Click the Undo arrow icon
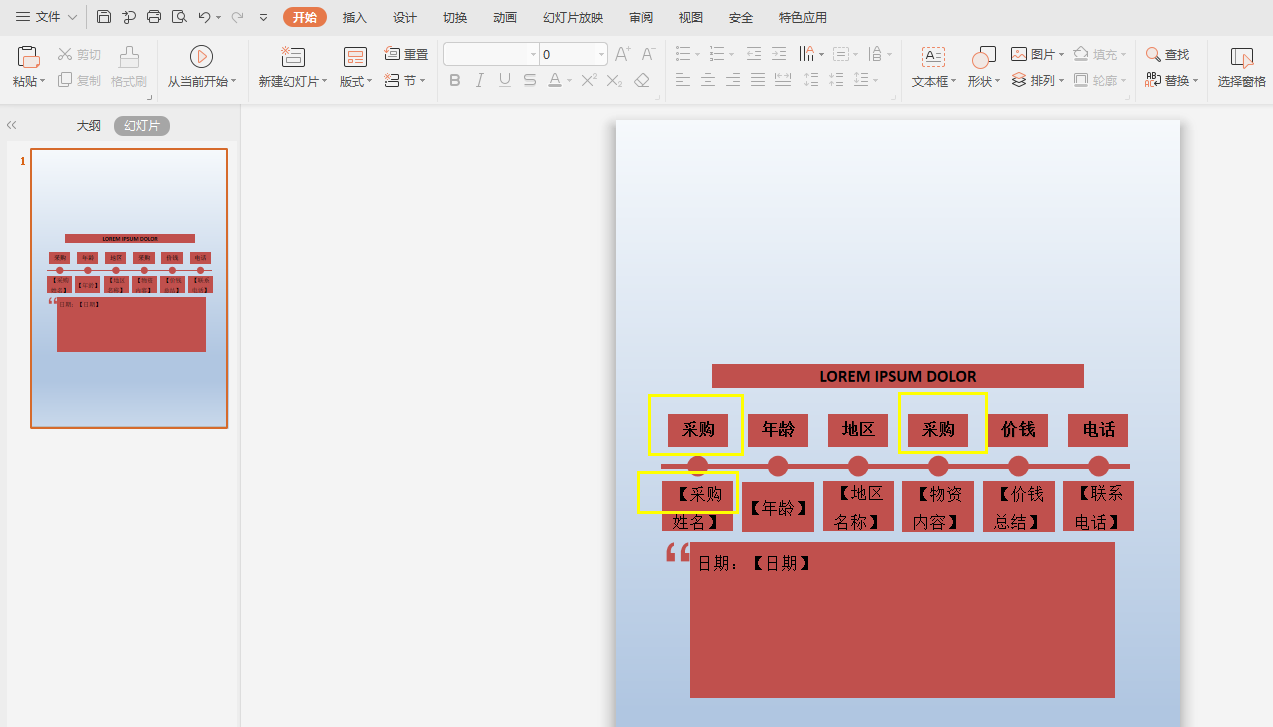The height and width of the screenshot is (727, 1273). coord(204,17)
